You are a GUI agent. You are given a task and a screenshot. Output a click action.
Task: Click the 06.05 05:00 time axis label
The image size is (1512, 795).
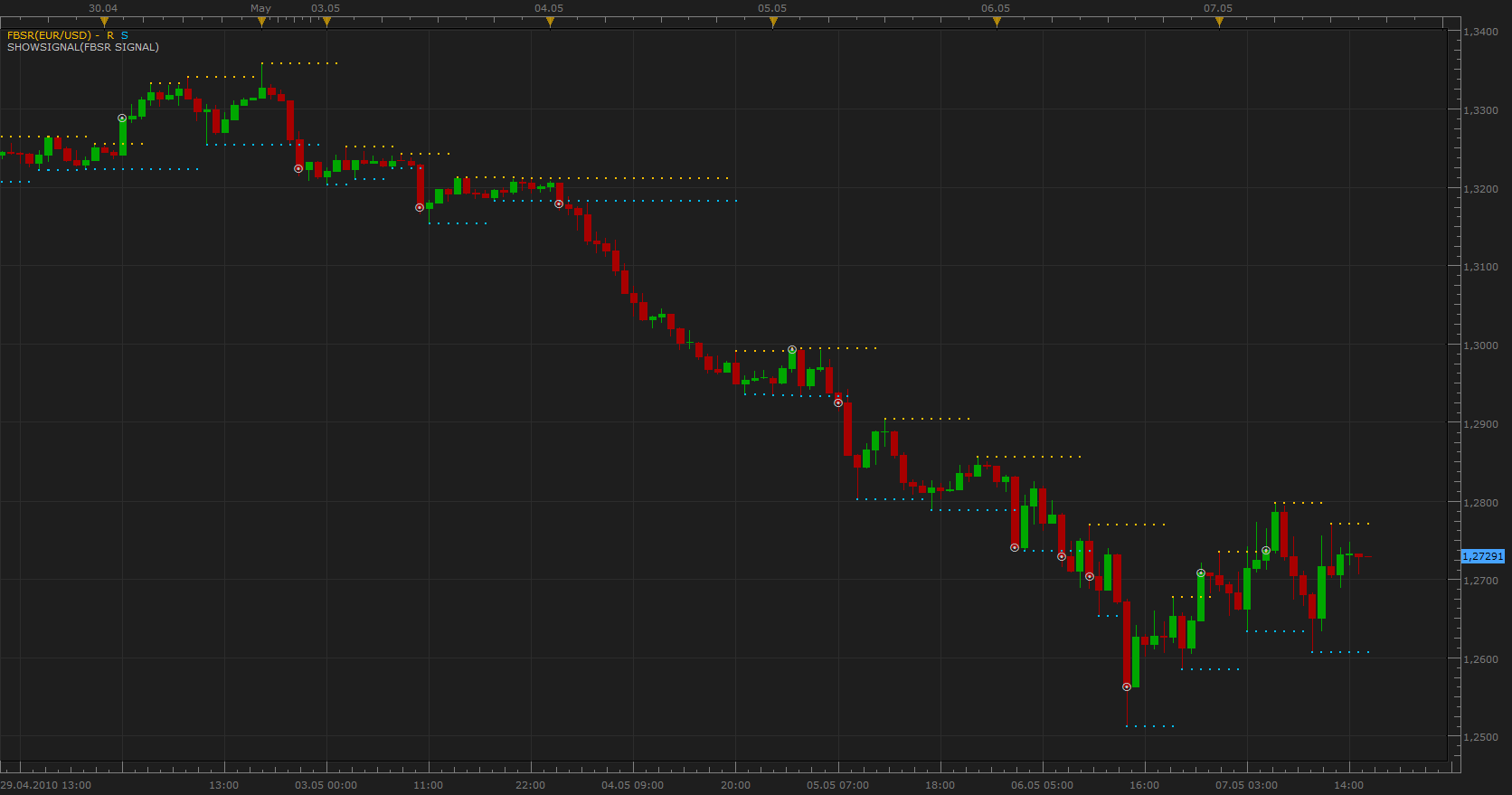pos(1043,785)
